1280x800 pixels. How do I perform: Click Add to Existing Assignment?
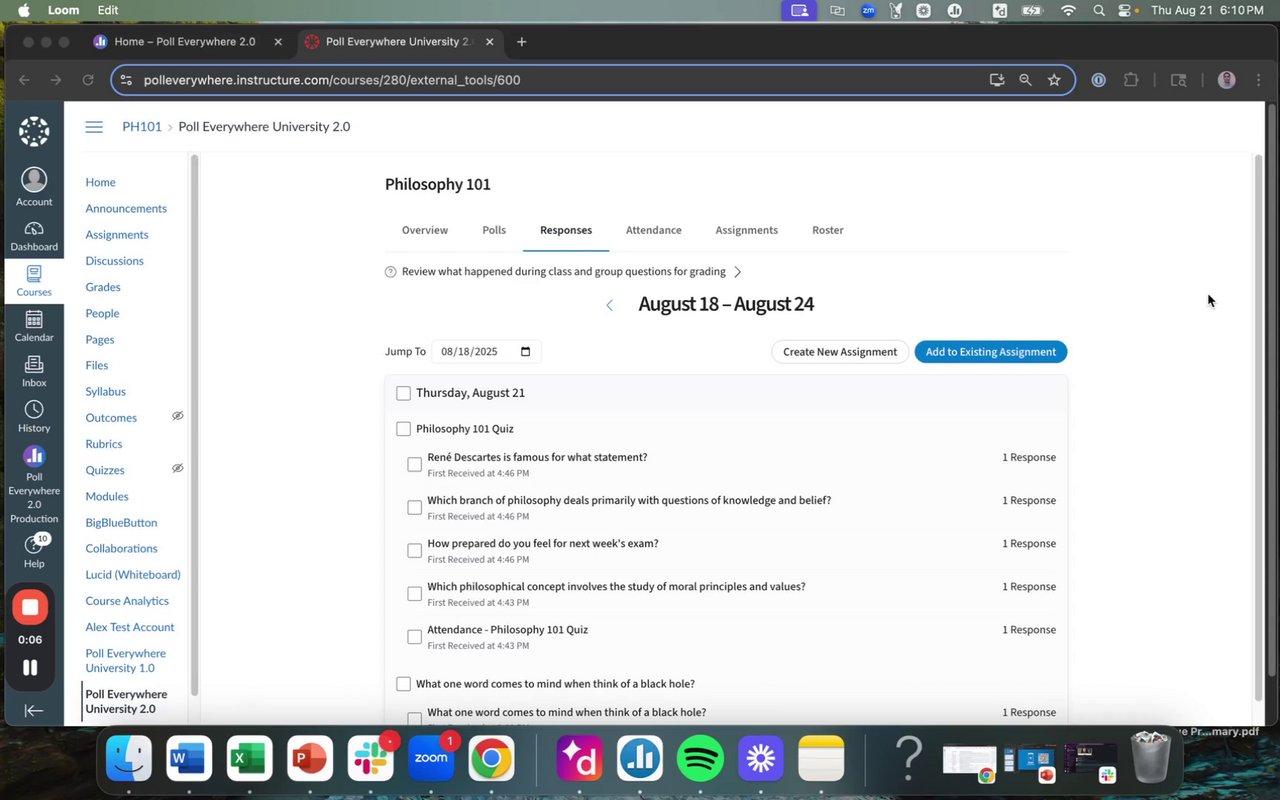991,352
